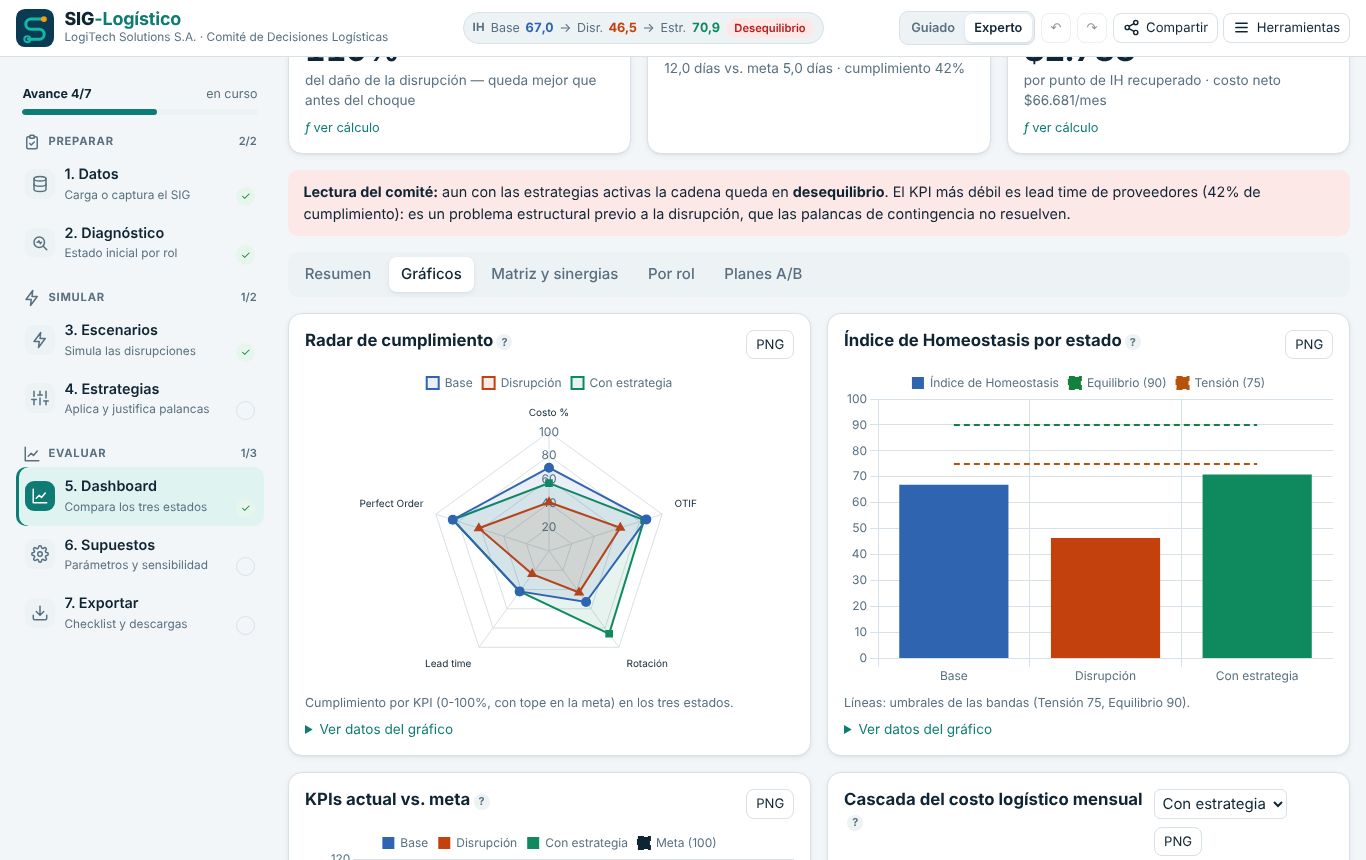
Task: Select the magnifier icon for step 2 Diagnóstico
Action: click(x=40, y=243)
